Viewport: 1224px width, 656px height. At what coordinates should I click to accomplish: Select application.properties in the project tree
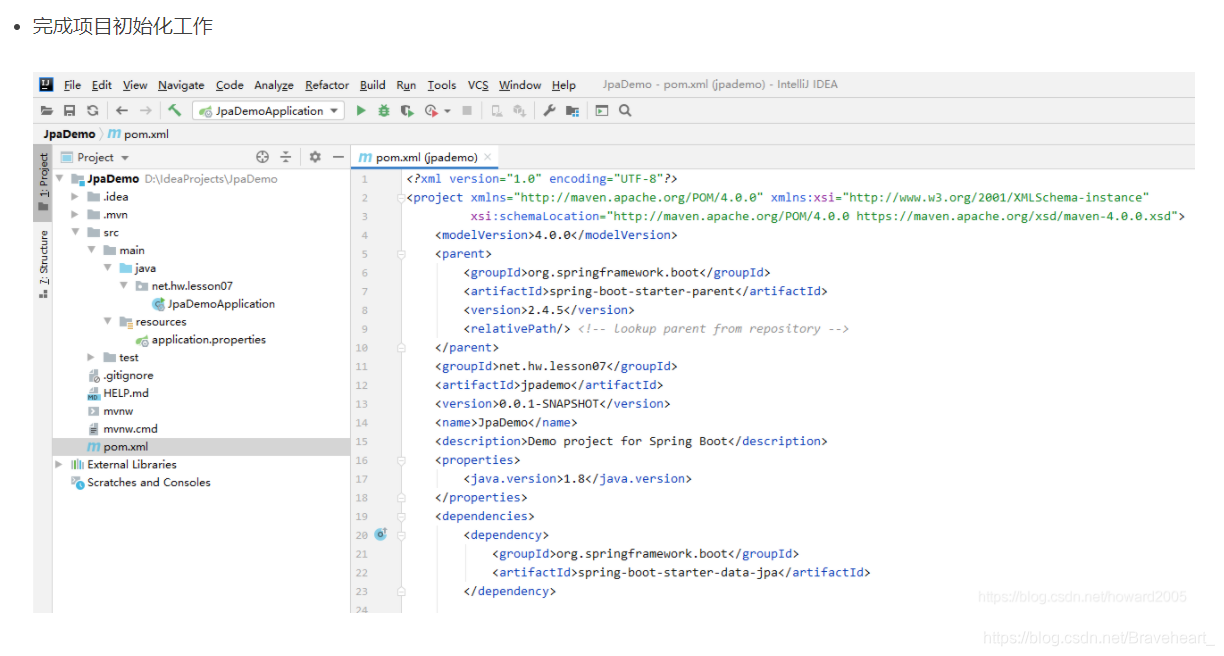pyautogui.click(x=201, y=340)
